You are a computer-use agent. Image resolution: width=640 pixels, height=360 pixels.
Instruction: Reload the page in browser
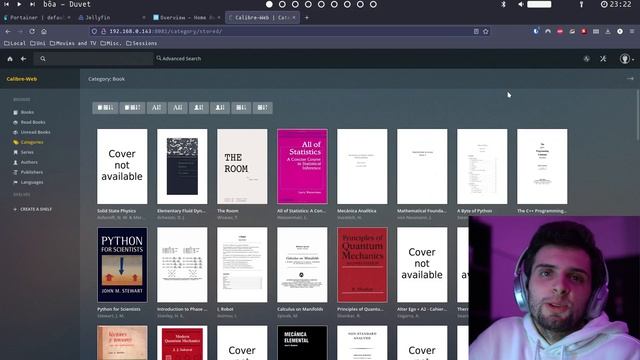[x=32, y=31]
